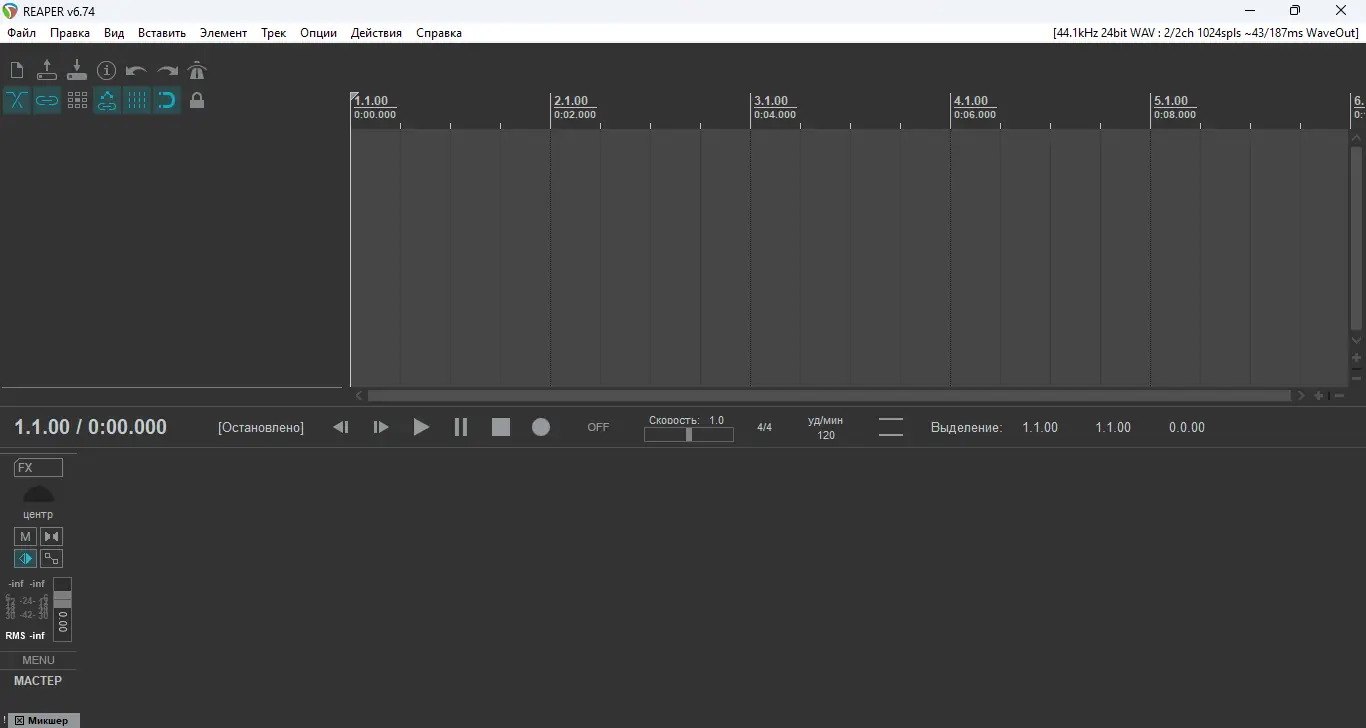Click timeline ruler marker 4.1.00

click(971, 101)
